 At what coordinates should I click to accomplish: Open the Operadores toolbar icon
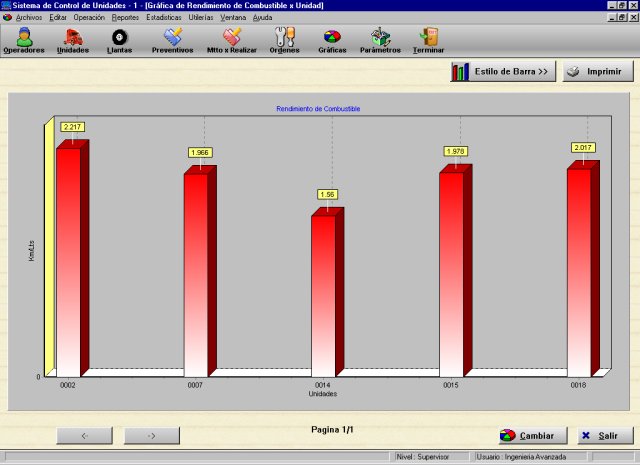coord(24,39)
